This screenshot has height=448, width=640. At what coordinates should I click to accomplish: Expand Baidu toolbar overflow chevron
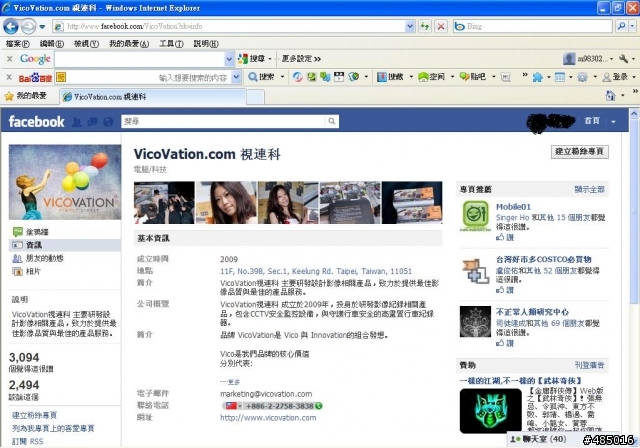coord(525,75)
